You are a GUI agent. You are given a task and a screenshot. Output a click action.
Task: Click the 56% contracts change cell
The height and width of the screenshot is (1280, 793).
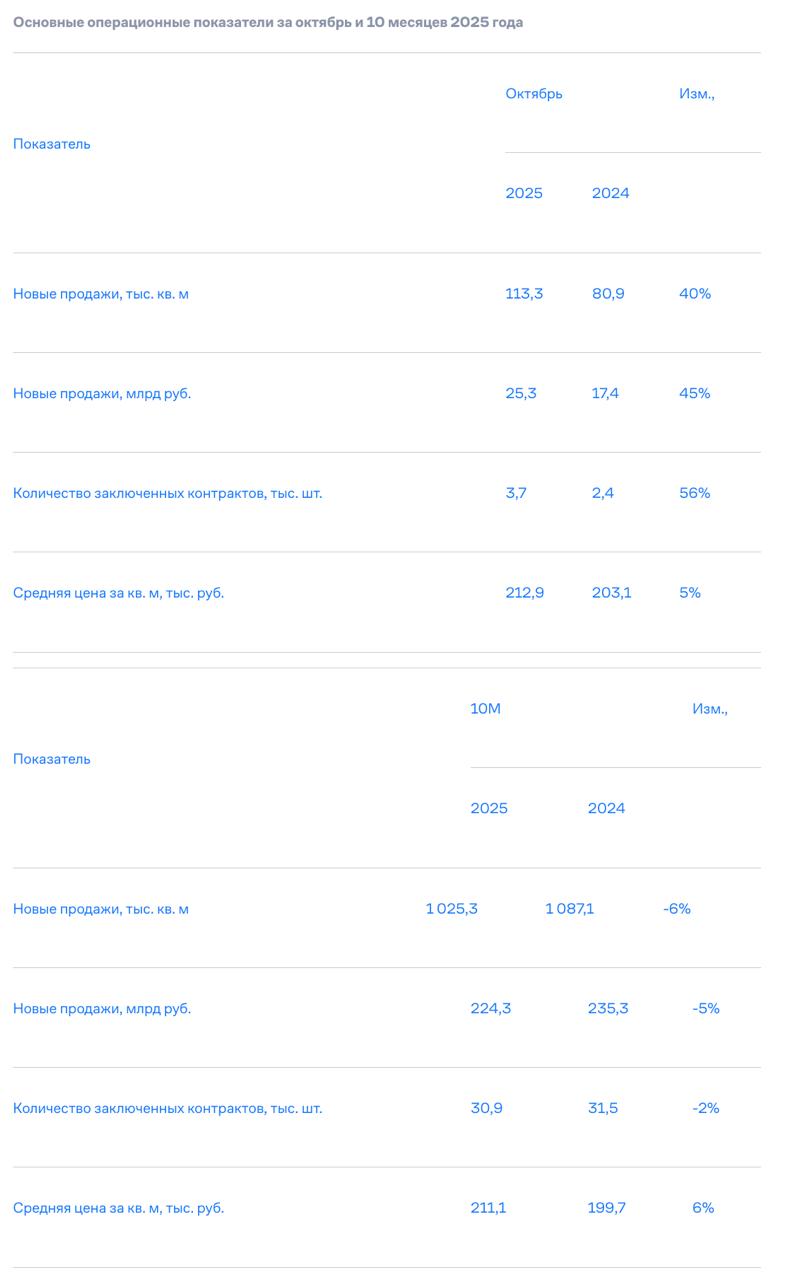coord(694,493)
